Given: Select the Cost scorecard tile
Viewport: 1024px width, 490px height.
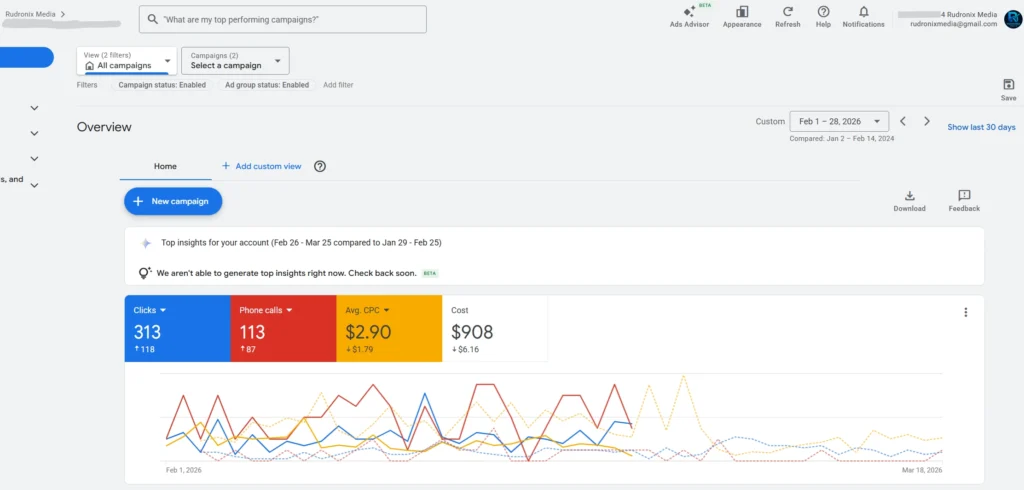Looking at the screenshot, I should (495, 329).
